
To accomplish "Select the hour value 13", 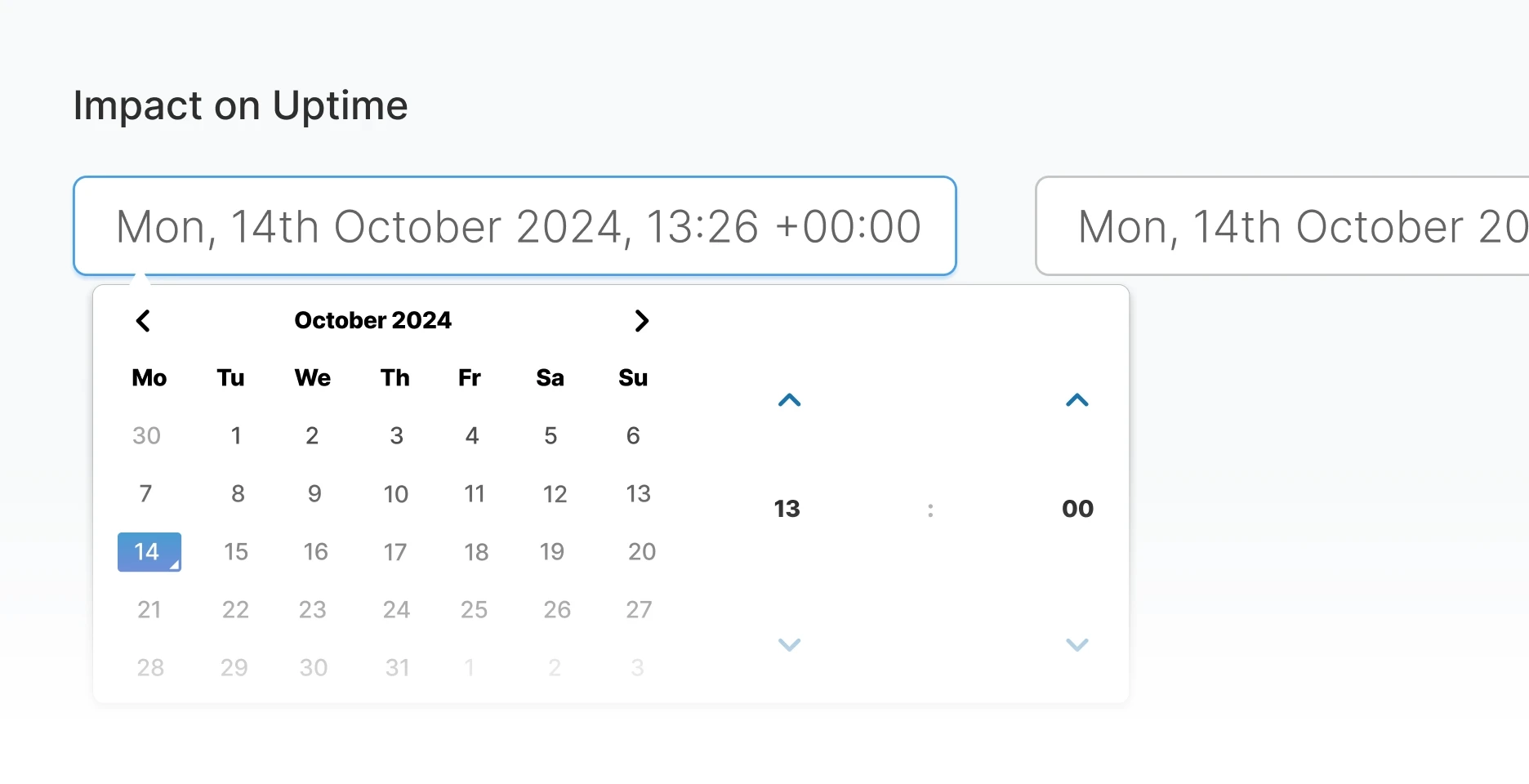I will click(x=787, y=508).
